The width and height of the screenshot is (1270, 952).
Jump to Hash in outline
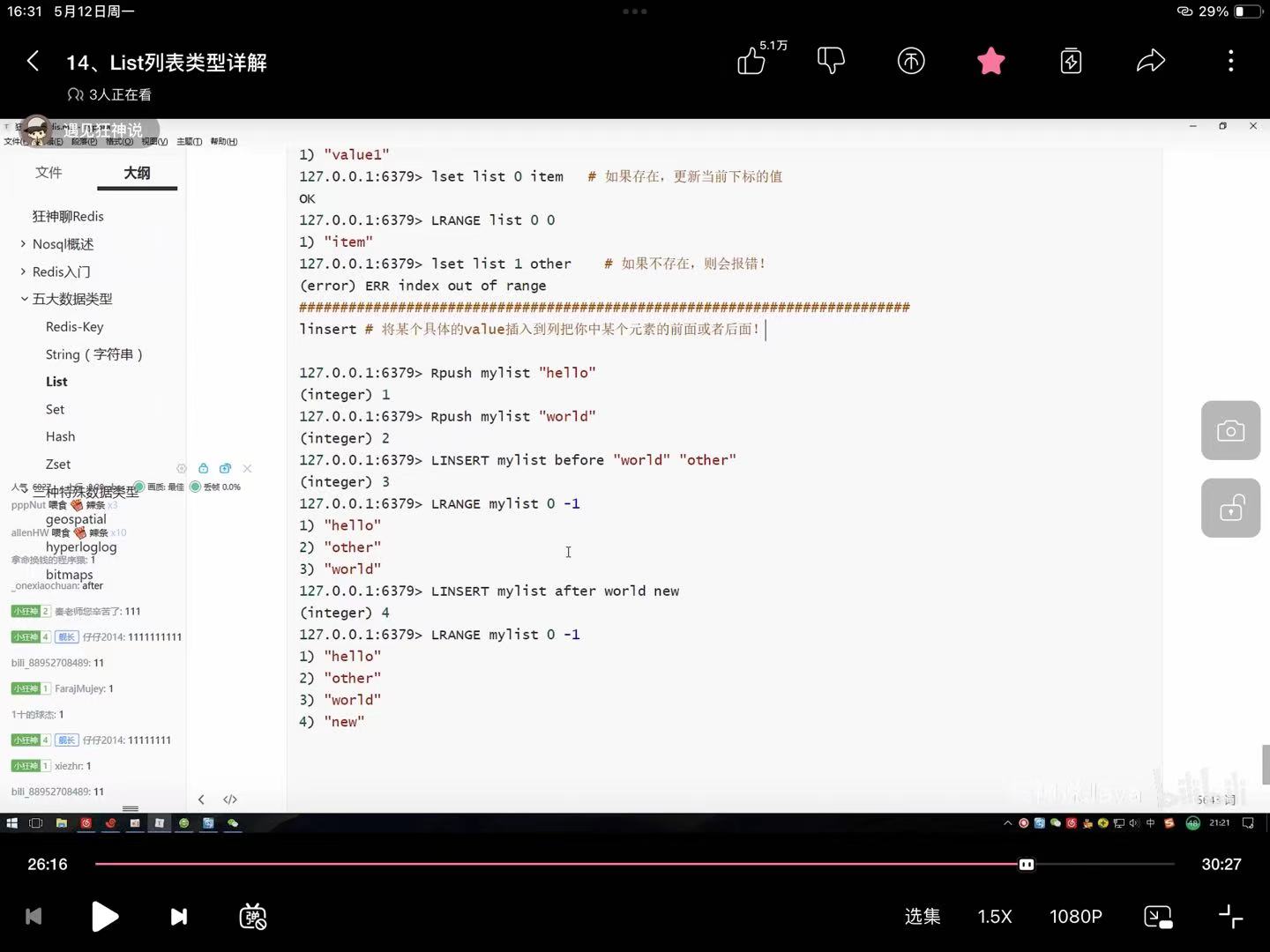click(60, 436)
